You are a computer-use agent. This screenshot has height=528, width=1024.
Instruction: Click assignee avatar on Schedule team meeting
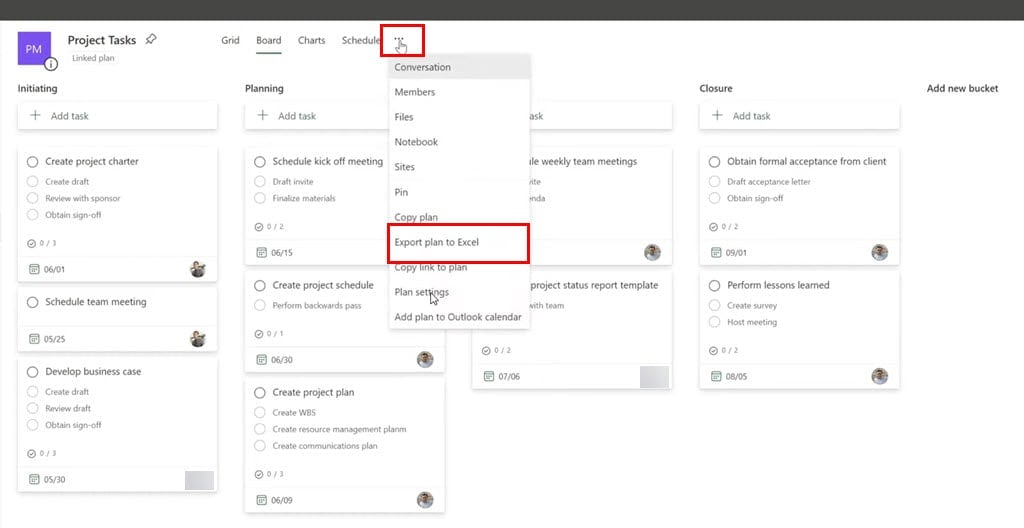pyautogui.click(x=198, y=338)
